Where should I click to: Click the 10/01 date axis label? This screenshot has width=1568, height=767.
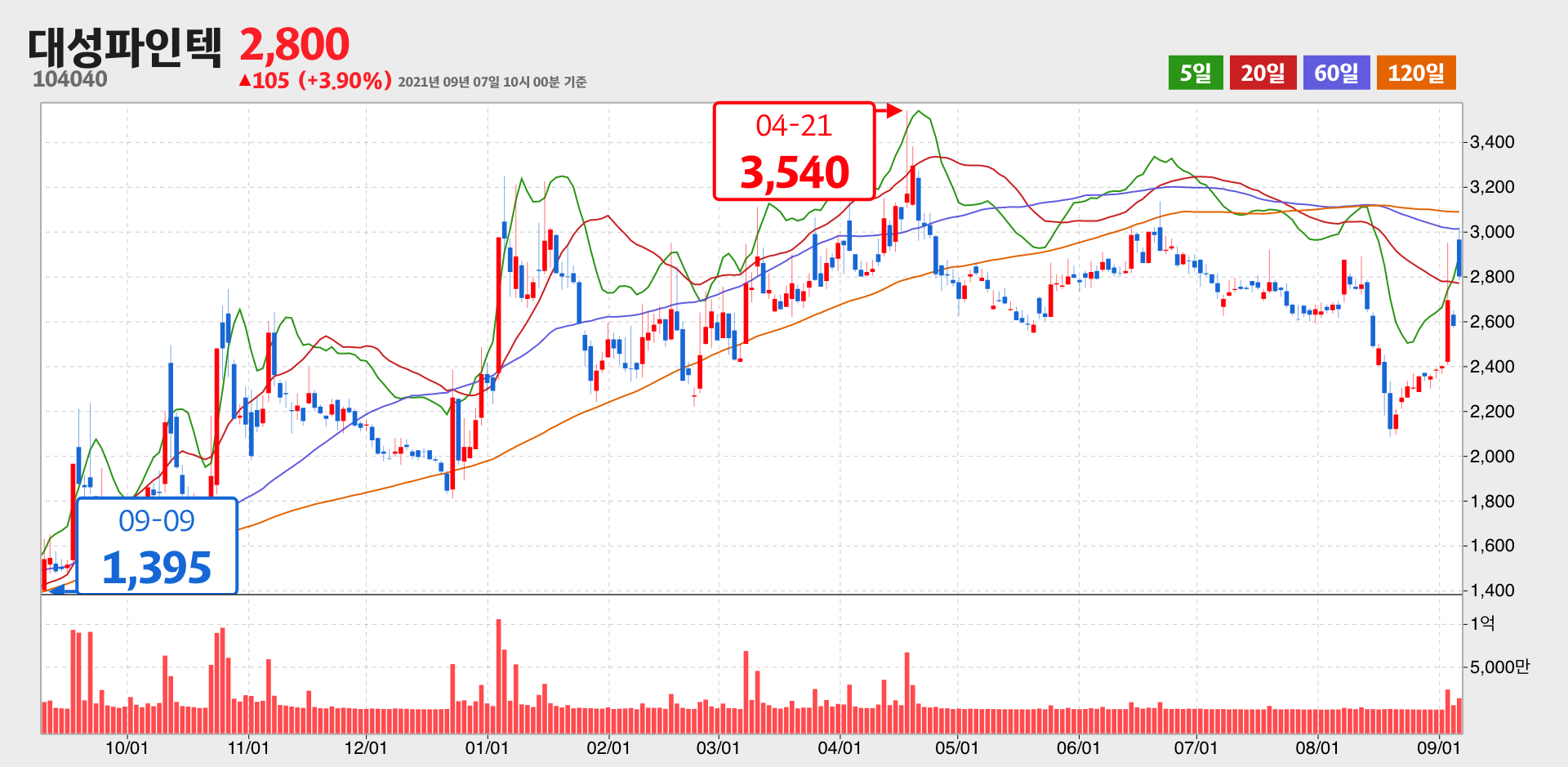(x=127, y=748)
